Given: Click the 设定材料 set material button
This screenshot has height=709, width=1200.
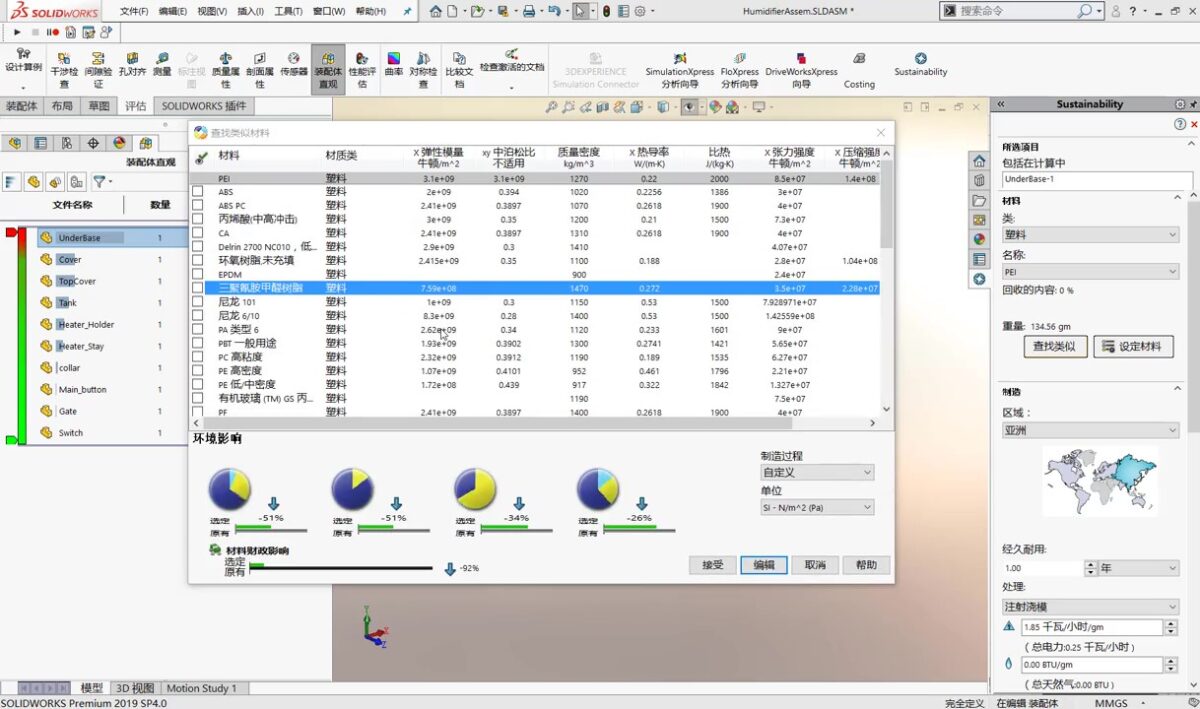Looking at the screenshot, I should click(1133, 346).
